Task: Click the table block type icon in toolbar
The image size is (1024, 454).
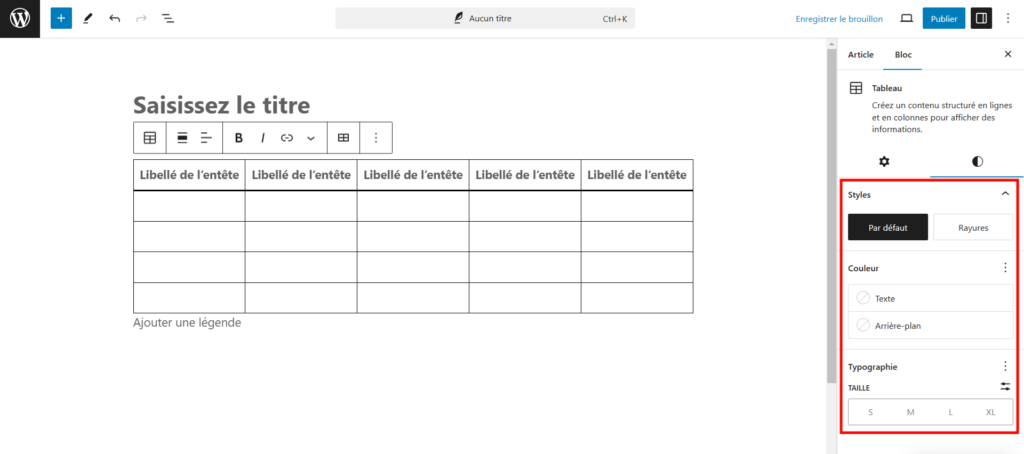Action: 150,138
